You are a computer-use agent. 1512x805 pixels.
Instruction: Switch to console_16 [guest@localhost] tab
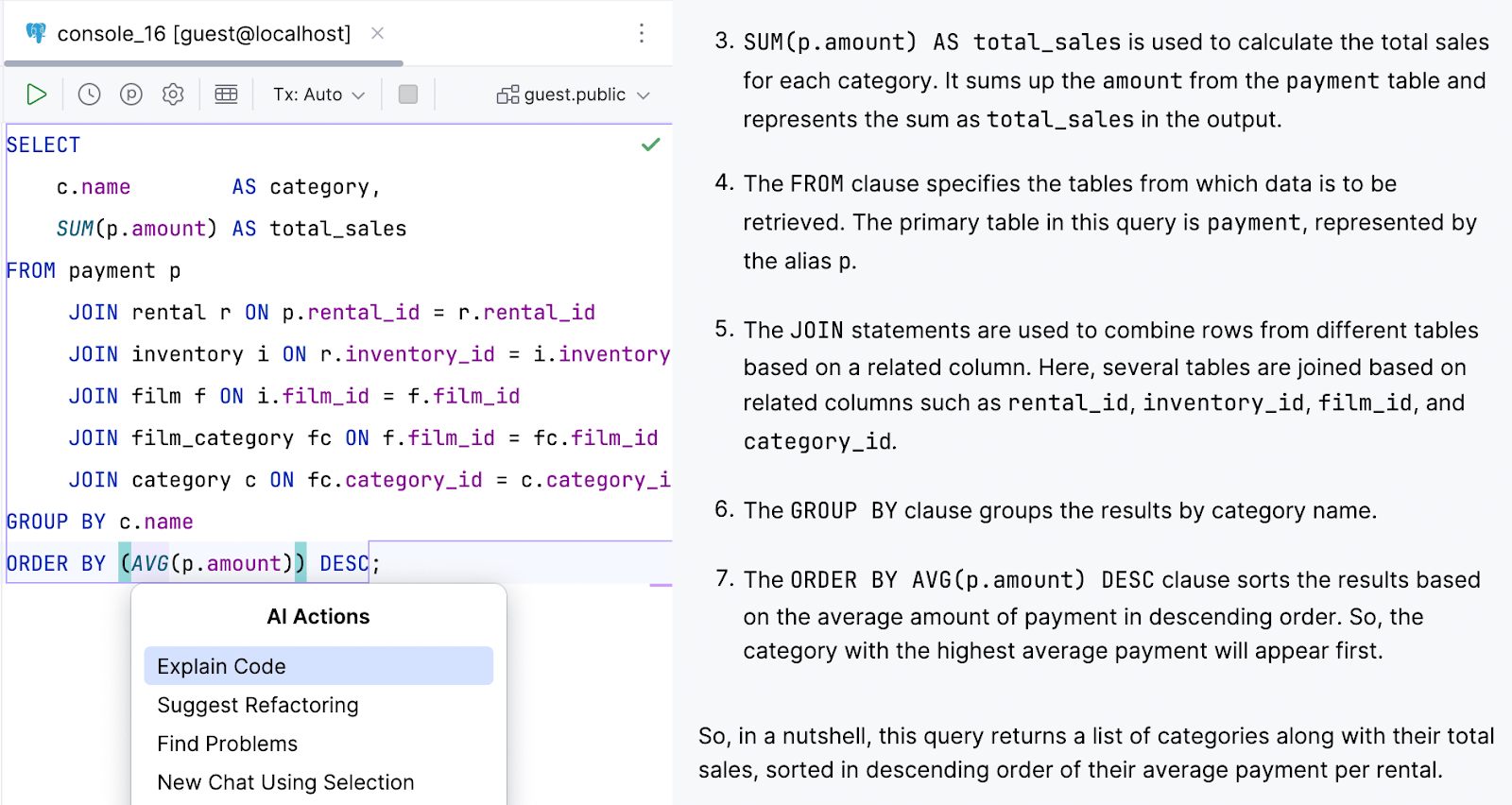(203, 34)
